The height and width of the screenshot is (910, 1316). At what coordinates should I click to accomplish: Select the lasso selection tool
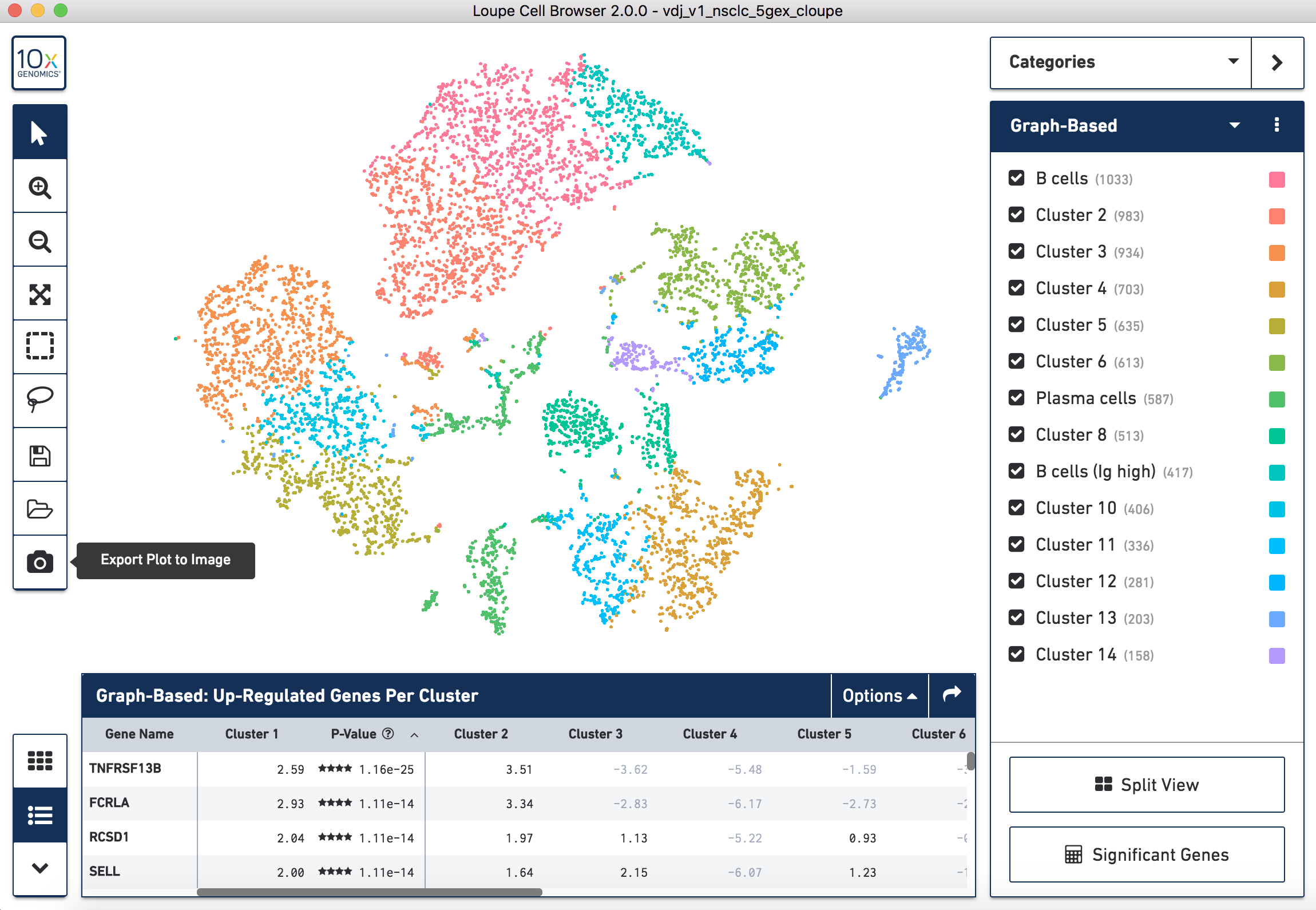pos(39,399)
